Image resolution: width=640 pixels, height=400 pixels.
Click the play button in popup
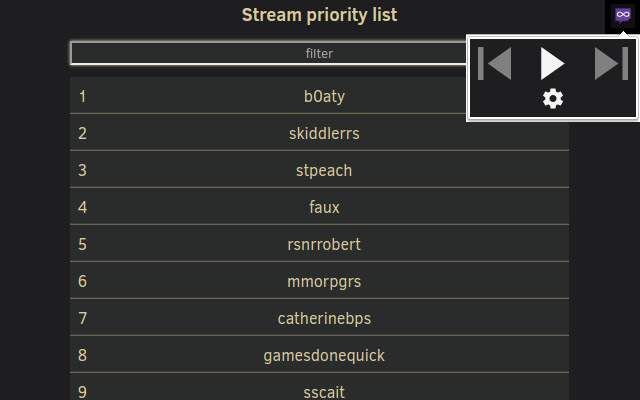[552, 63]
